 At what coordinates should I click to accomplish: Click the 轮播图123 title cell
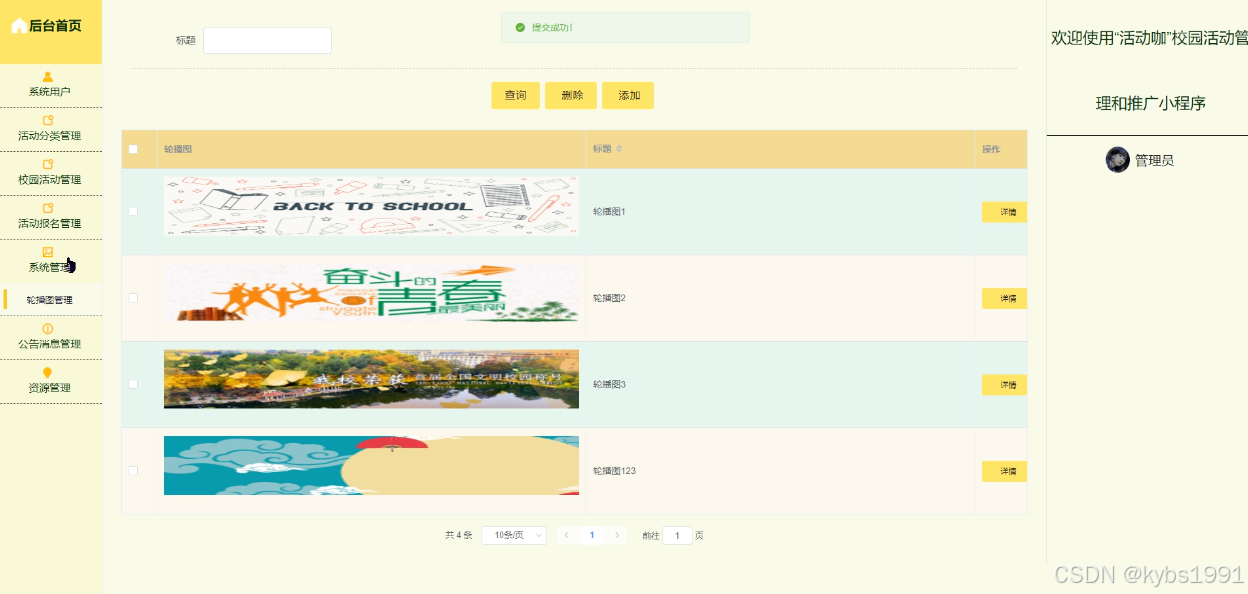pos(781,470)
